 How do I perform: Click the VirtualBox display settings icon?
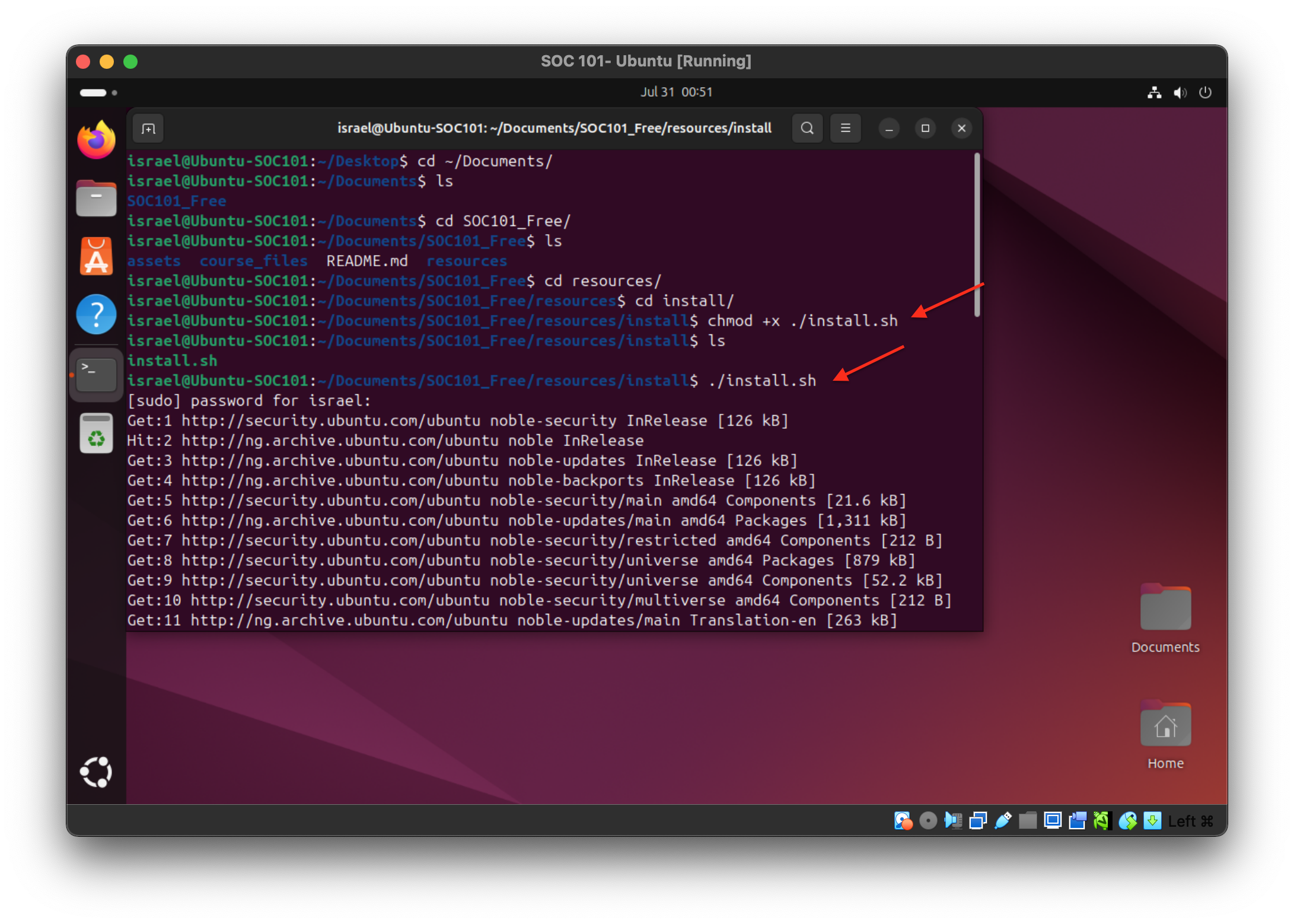1053,821
